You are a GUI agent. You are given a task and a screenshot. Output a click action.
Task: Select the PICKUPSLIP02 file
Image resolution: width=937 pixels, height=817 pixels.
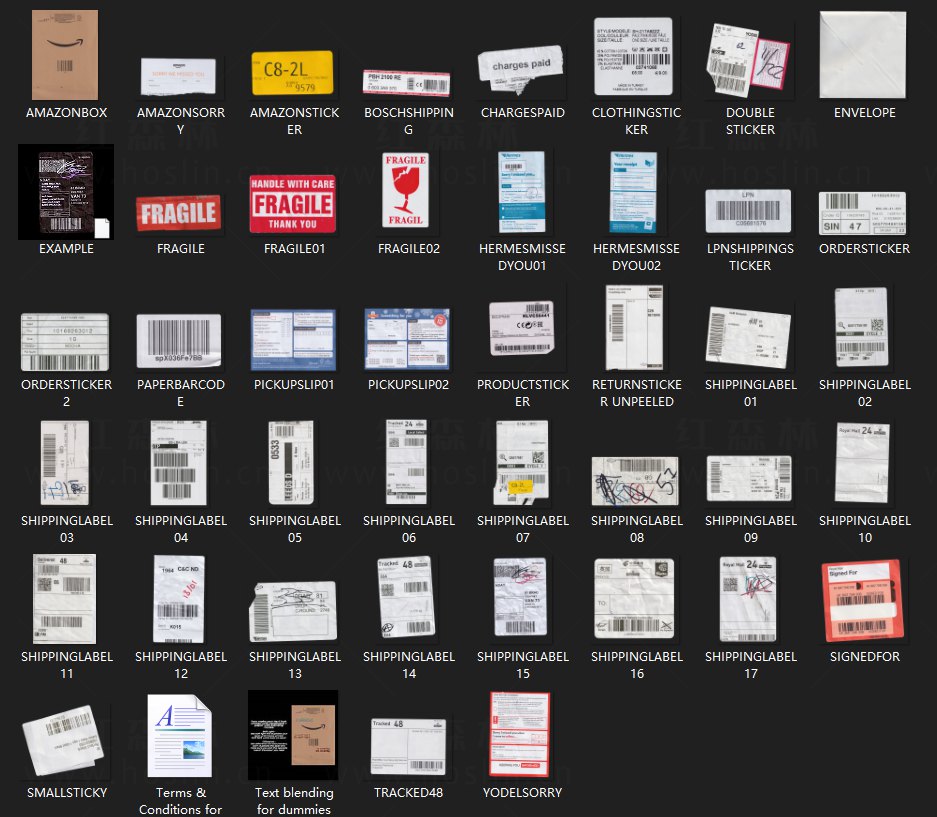click(407, 339)
